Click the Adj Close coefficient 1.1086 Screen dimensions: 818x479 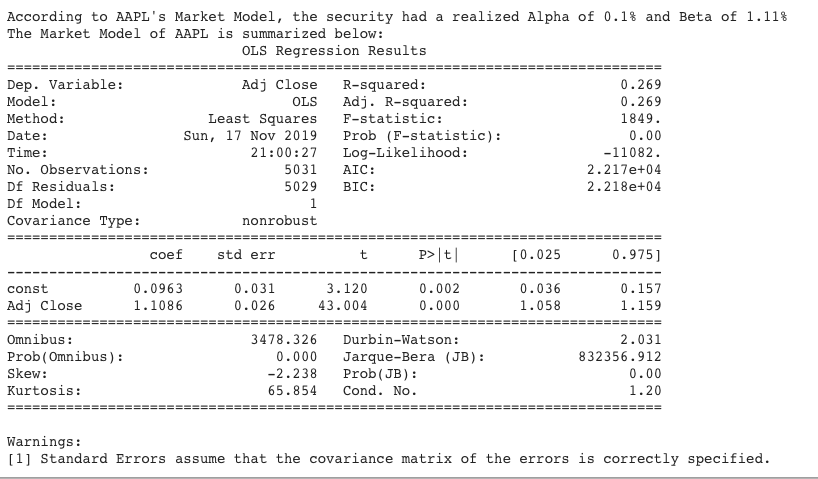tap(158, 305)
